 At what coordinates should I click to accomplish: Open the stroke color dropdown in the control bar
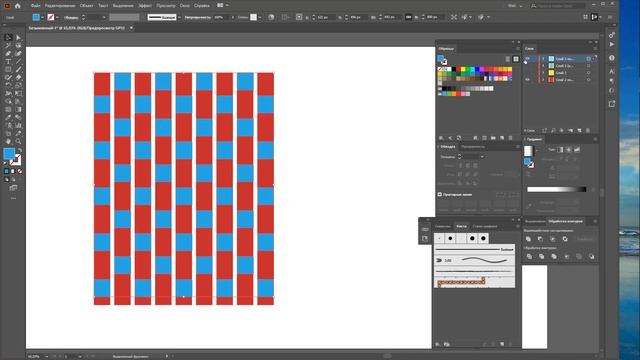point(57,17)
